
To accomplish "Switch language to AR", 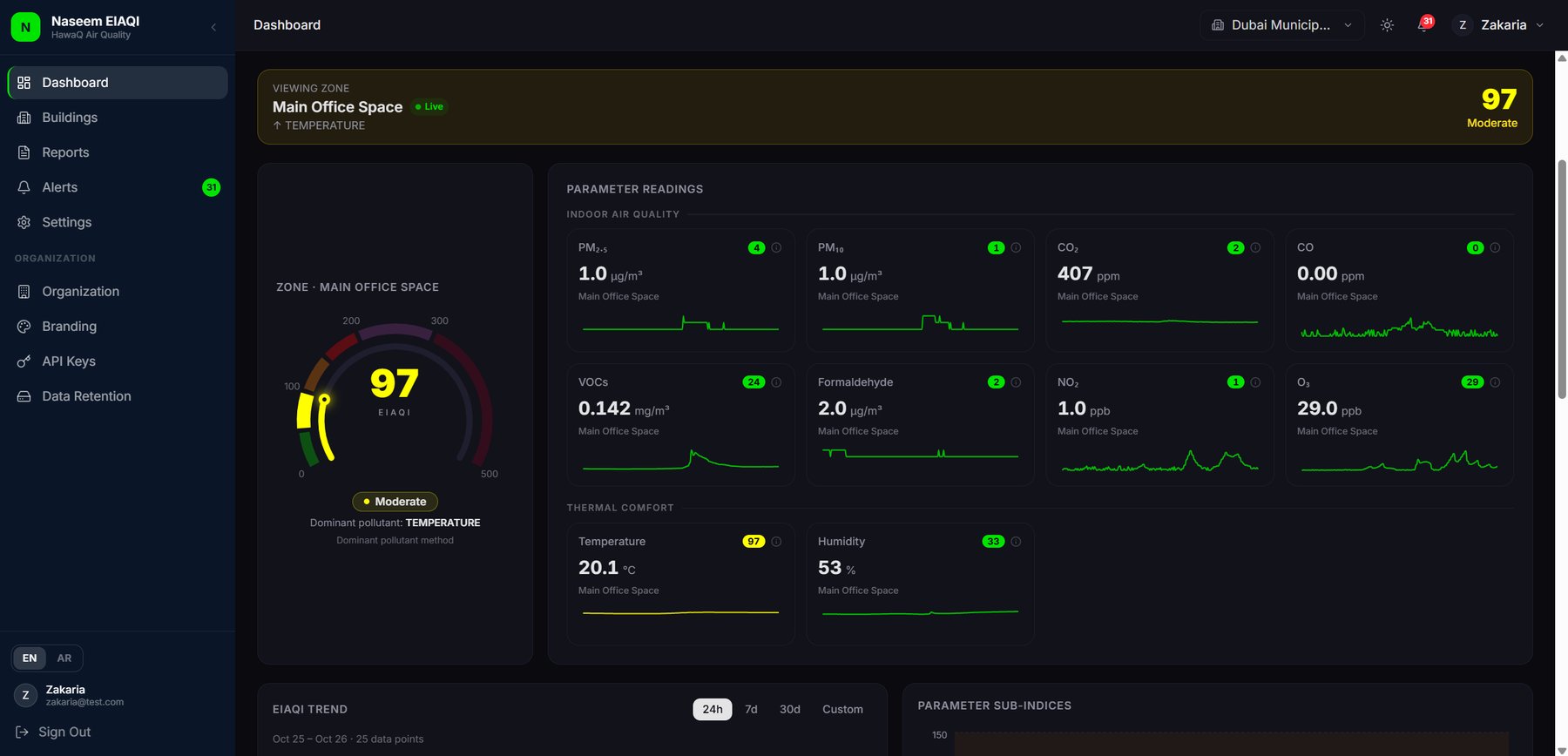I will pyautogui.click(x=64, y=658).
